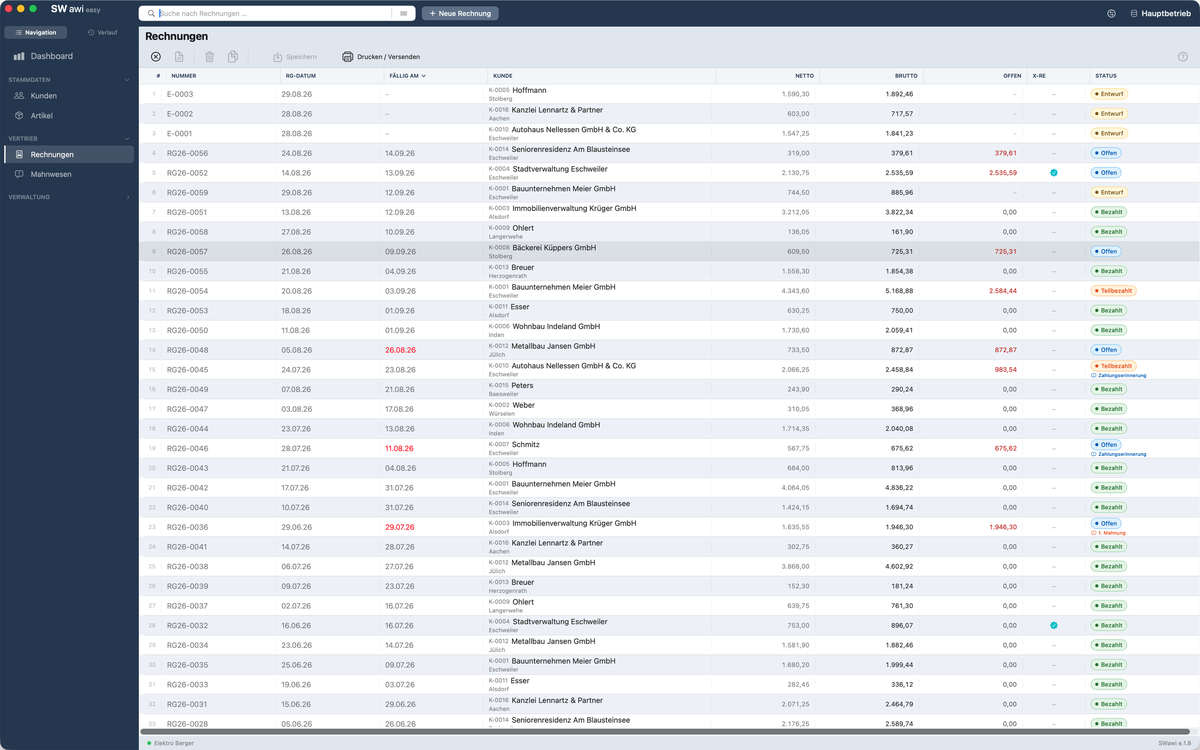Click overdue due date 11.08.26
1200x750 pixels.
tap(400, 449)
